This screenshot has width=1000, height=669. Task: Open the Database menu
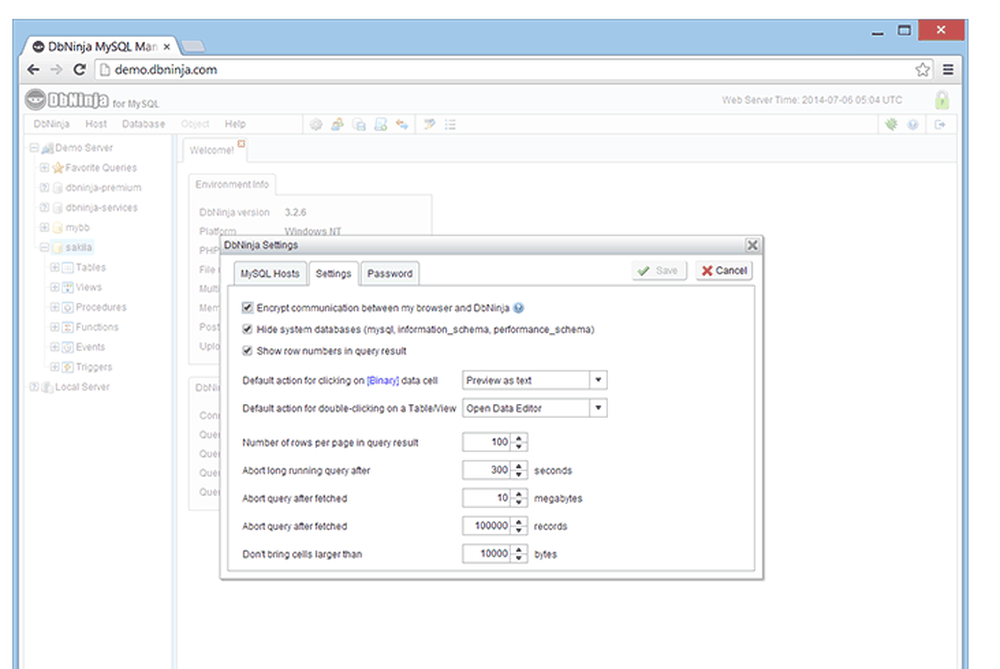[x=143, y=124]
